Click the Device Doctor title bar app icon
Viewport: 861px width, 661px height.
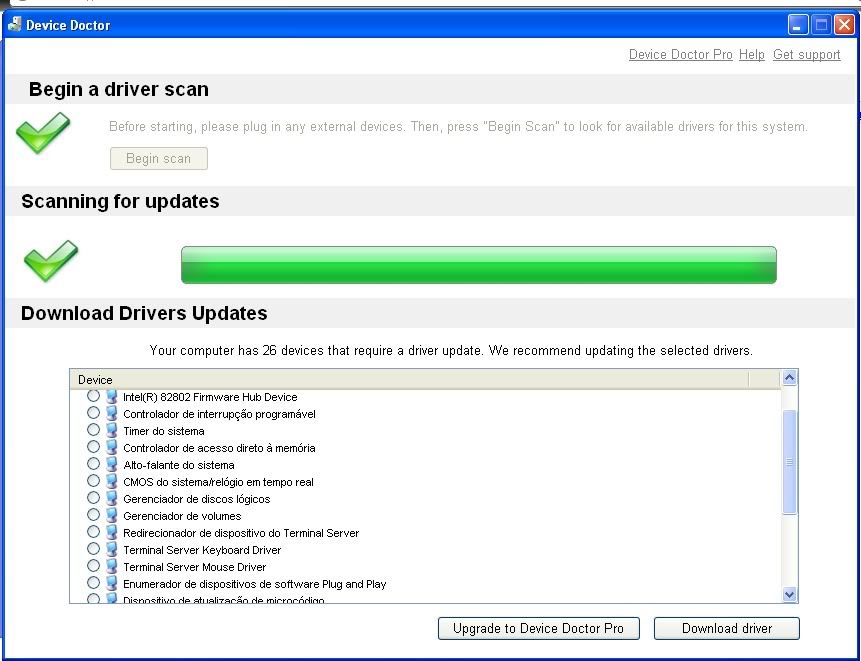15,24
